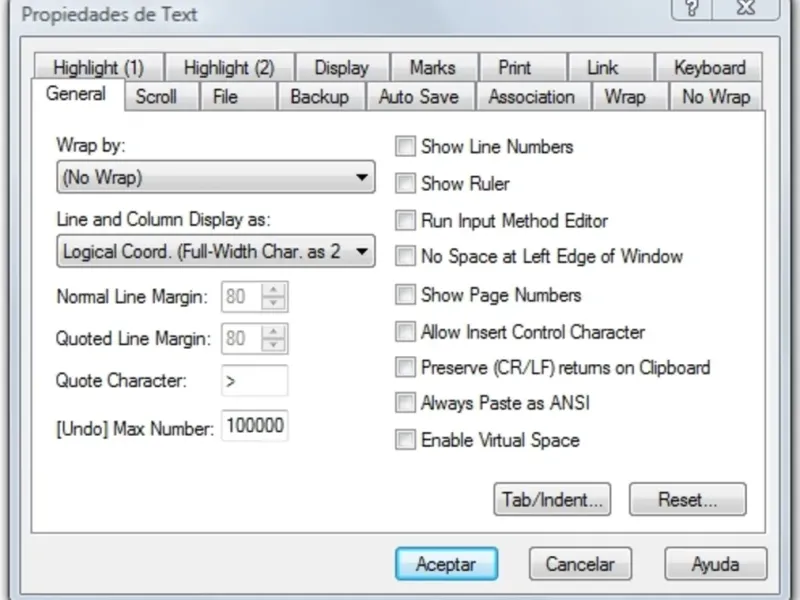Open the Highlight (2) tab
Image resolution: width=800 pixels, height=600 pixels.
click(230, 67)
